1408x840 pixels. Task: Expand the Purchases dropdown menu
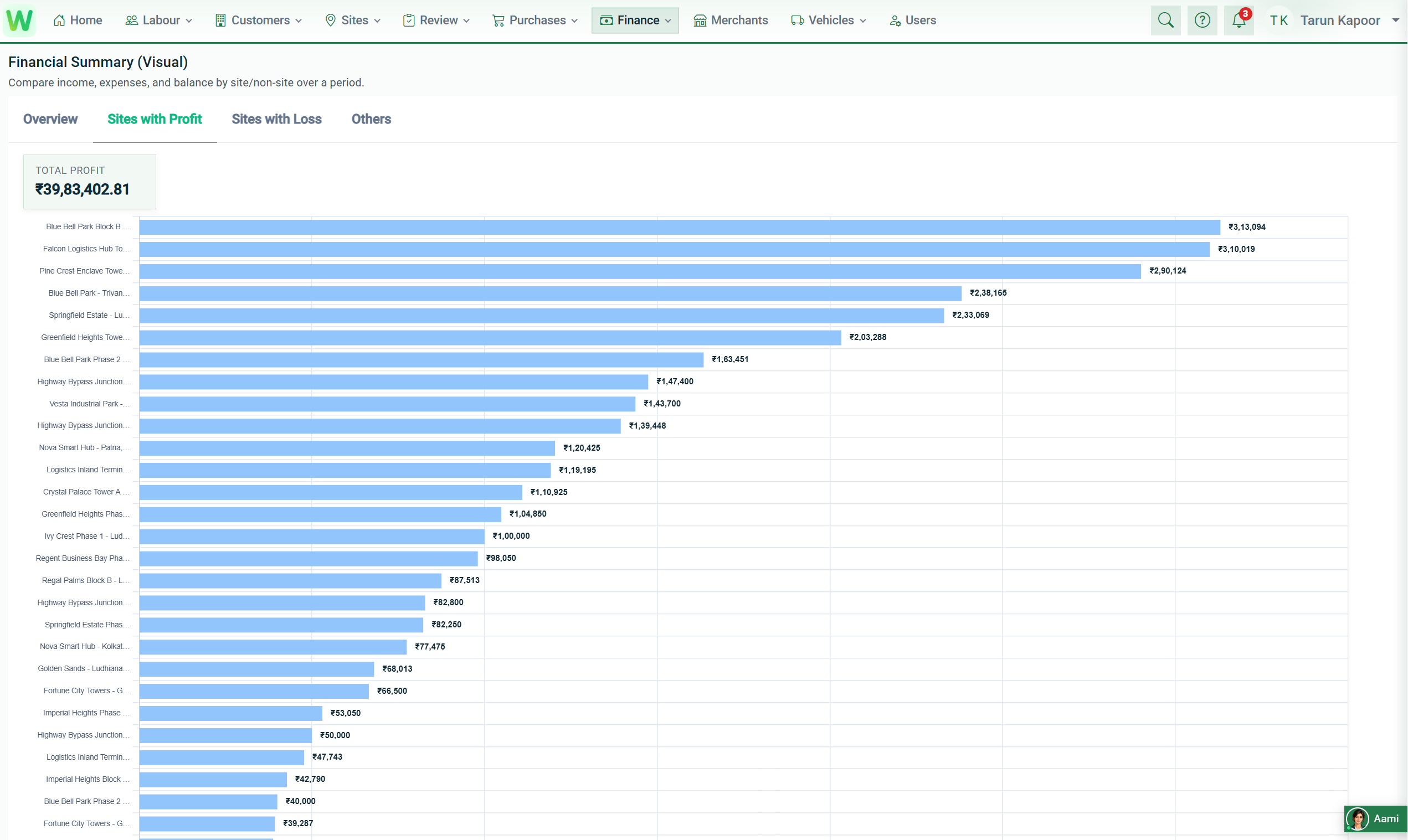click(535, 20)
